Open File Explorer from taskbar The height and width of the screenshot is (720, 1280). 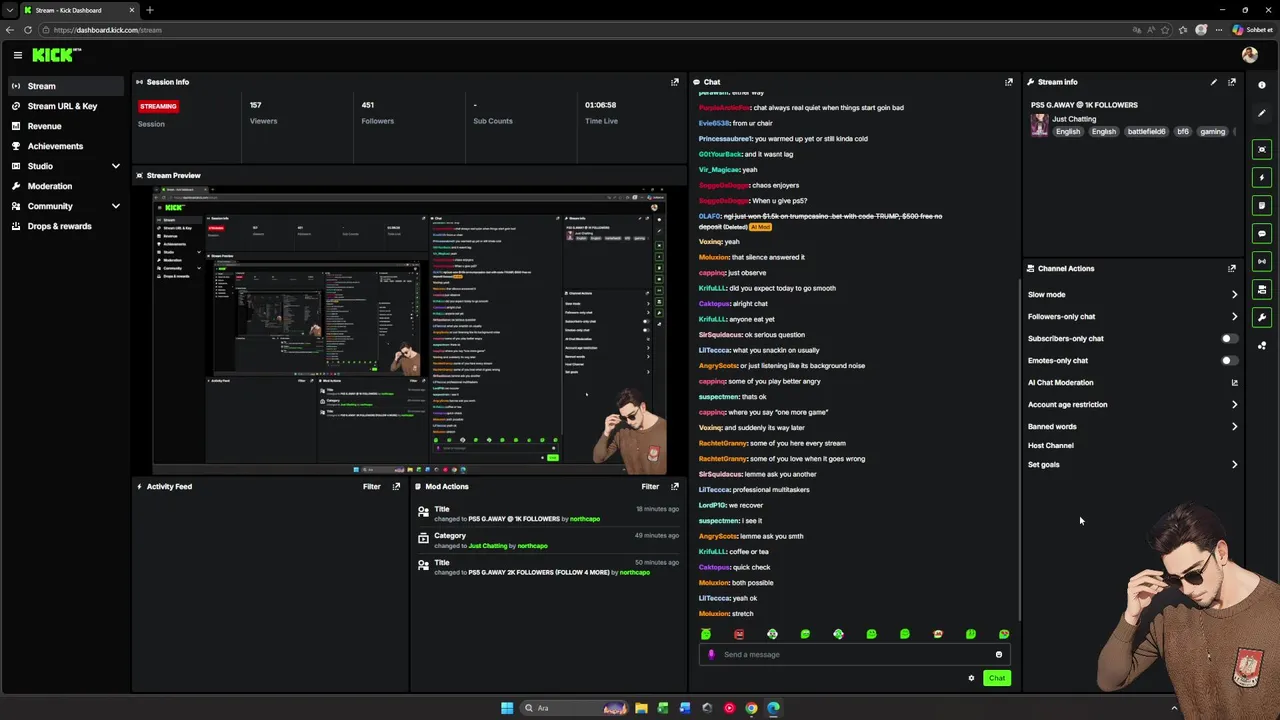point(641,708)
